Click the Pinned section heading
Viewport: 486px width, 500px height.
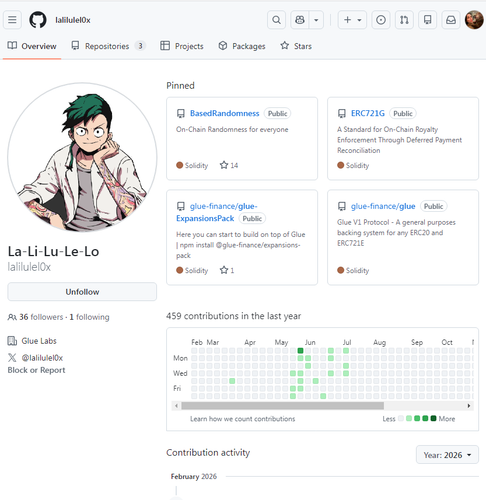point(180,86)
